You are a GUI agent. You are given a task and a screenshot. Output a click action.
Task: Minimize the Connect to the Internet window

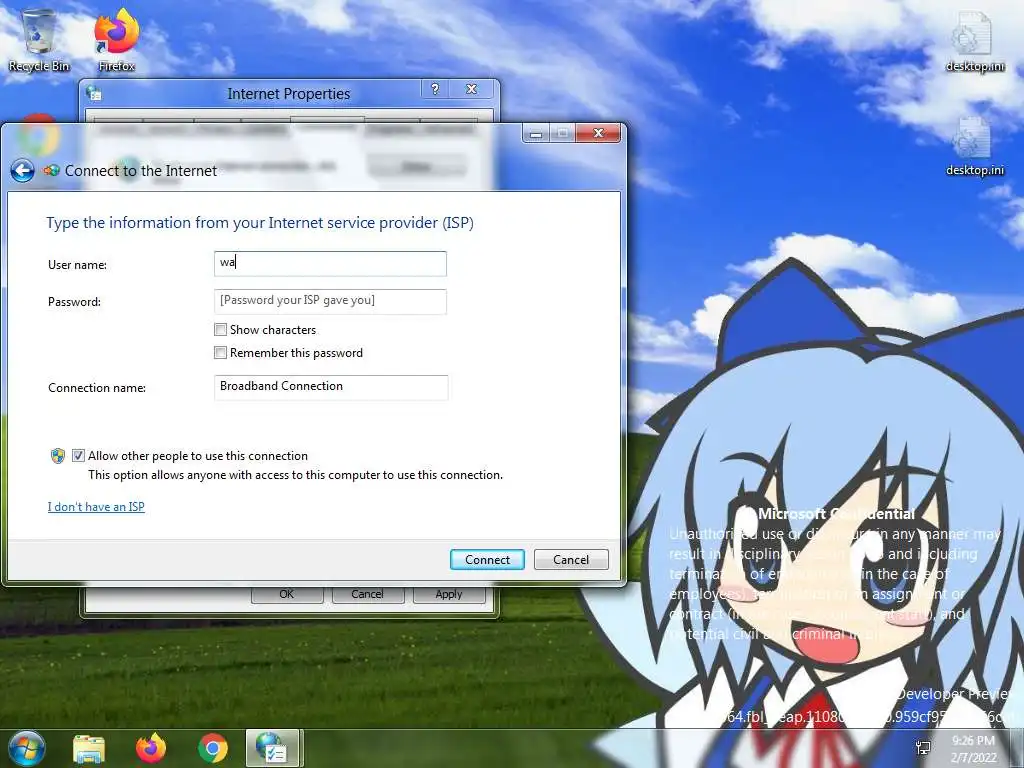[x=536, y=133]
